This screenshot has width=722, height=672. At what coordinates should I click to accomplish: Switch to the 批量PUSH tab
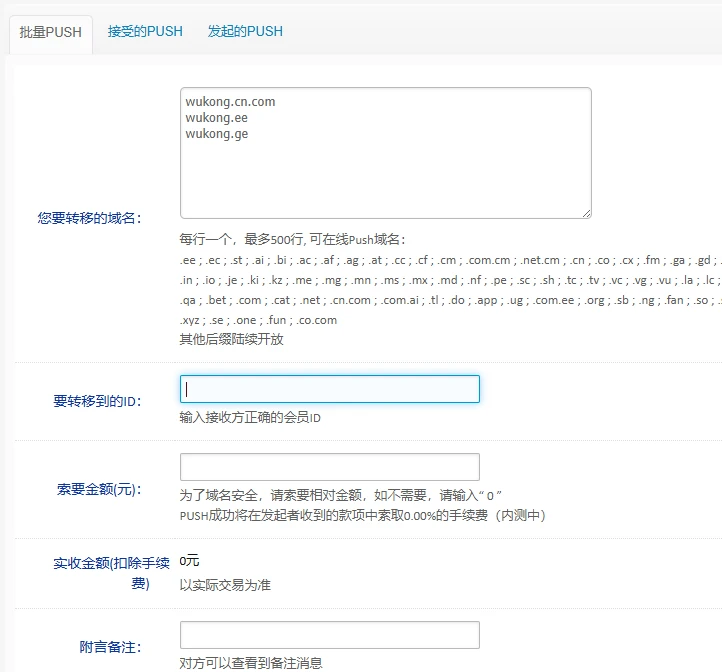pos(50,32)
